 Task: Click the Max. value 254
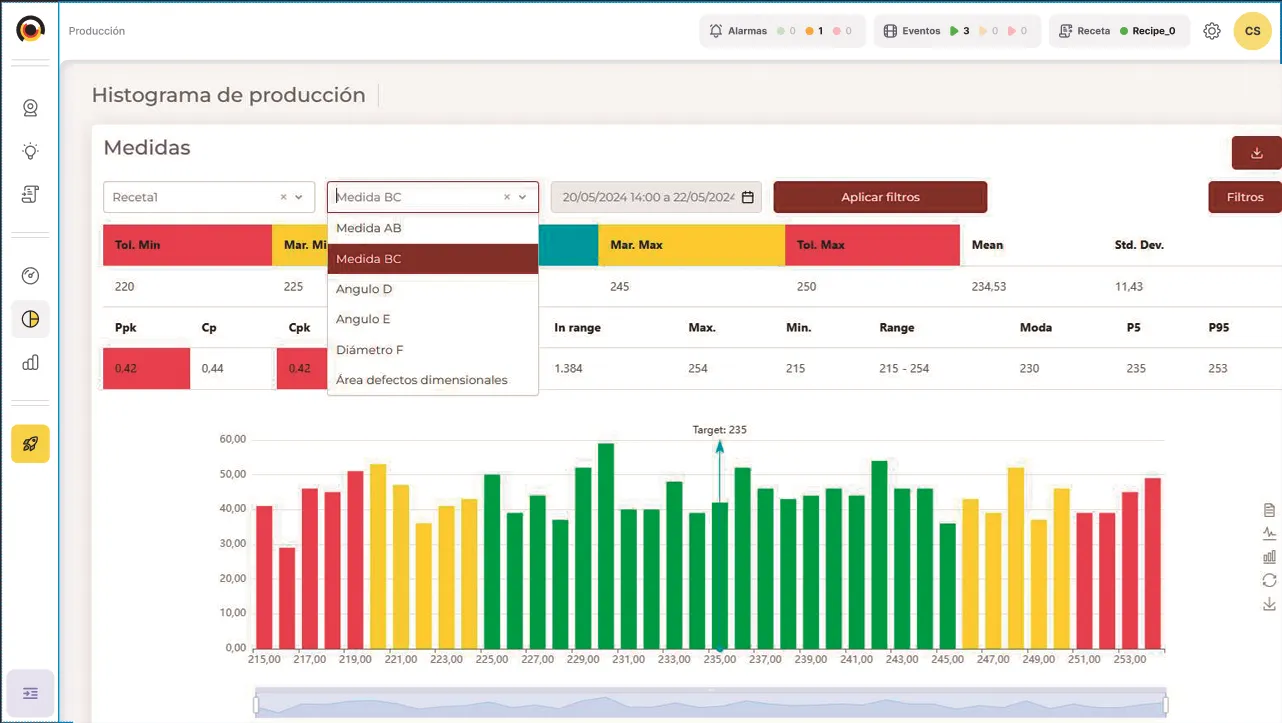(698, 369)
